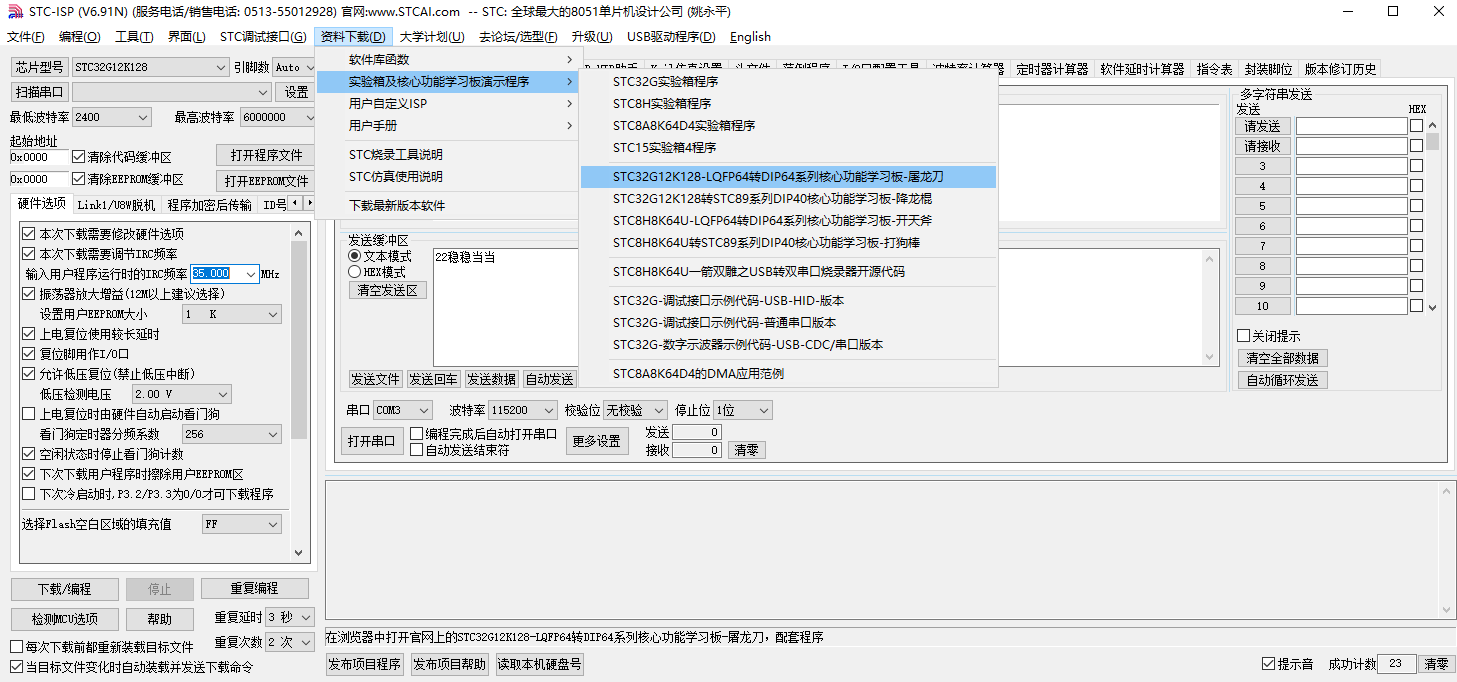Click the 检测MCU选项 button

point(65,619)
